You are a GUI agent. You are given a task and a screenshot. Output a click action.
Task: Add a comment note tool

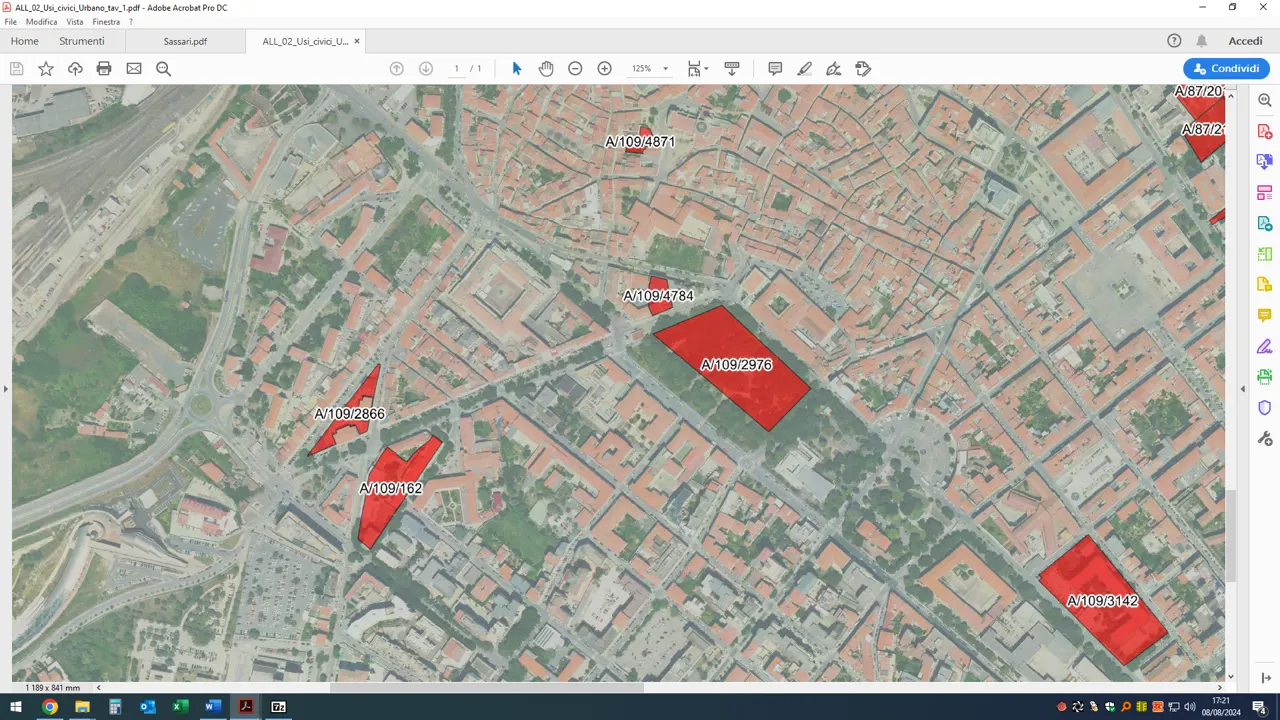coord(775,69)
